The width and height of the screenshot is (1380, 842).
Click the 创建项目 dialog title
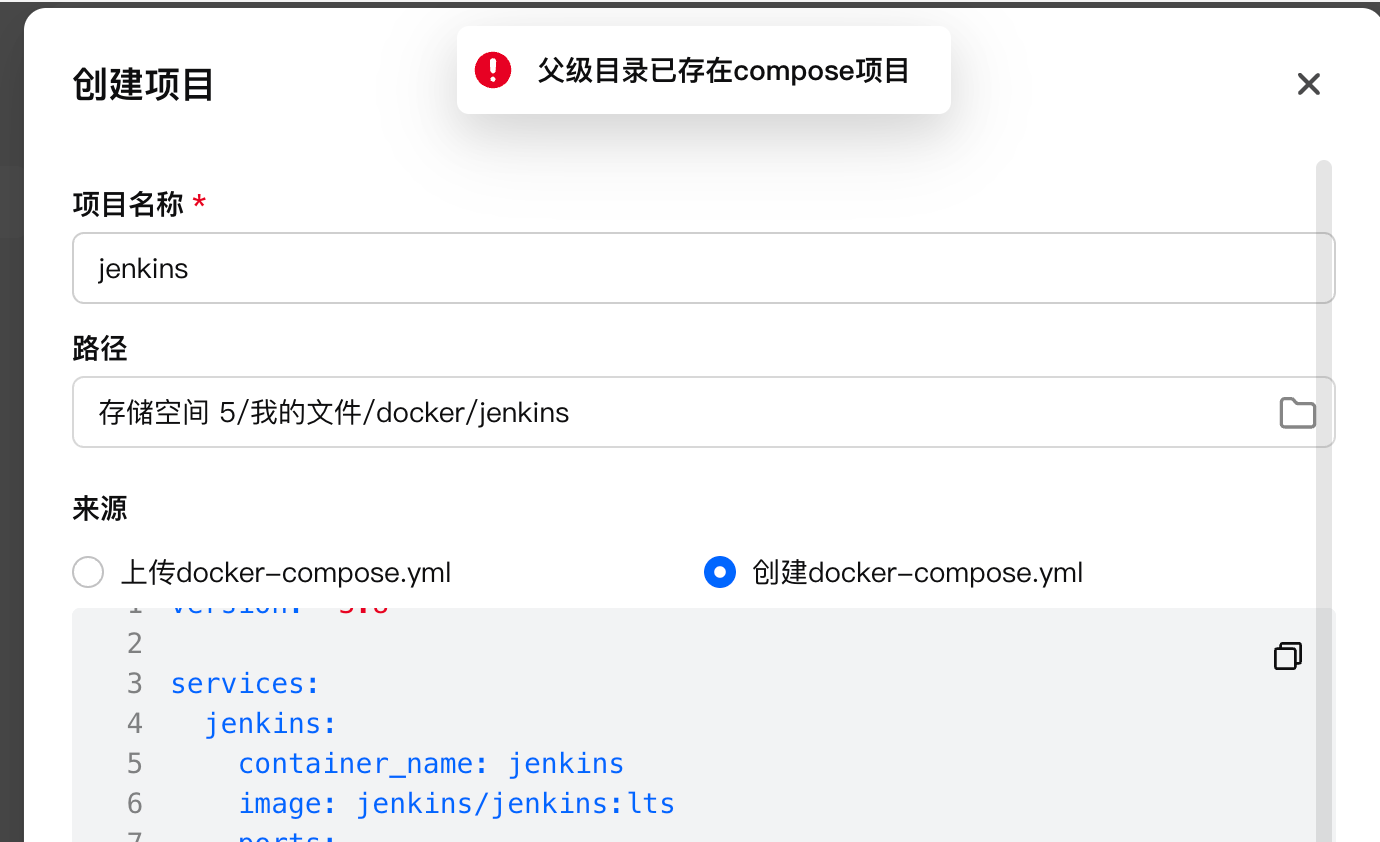(x=143, y=85)
